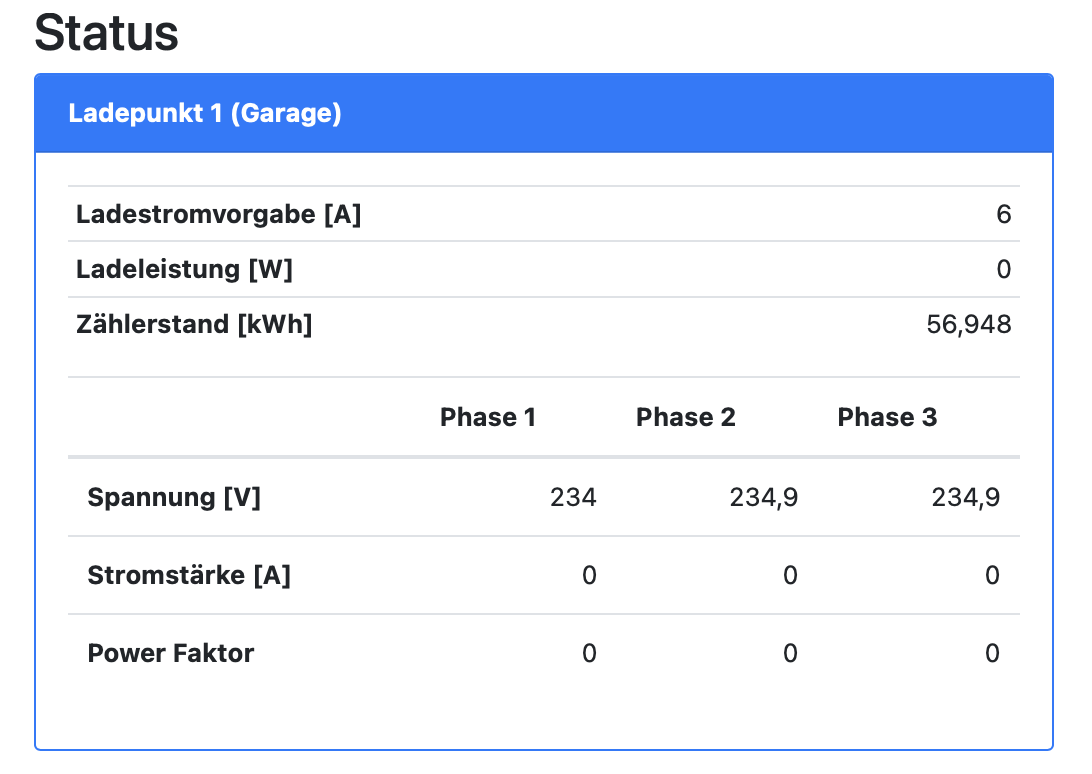Image resolution: width=1092 pixels, height=774 pixels.
Task: Click the Phase 2 column header
Action: (686, 417)
